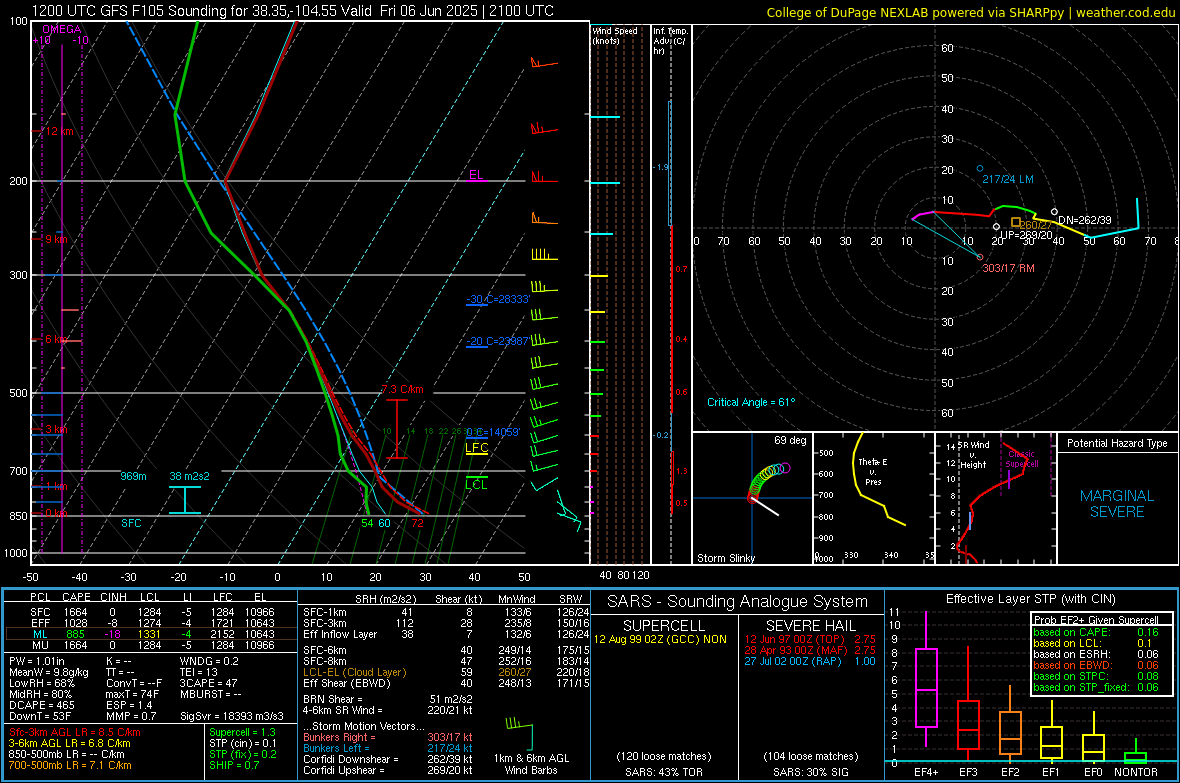This screenshot has height=783, width=1180.
Task: Click the "Prob EF2+ Given Supercell" legend header
Action: (1096, 620)
